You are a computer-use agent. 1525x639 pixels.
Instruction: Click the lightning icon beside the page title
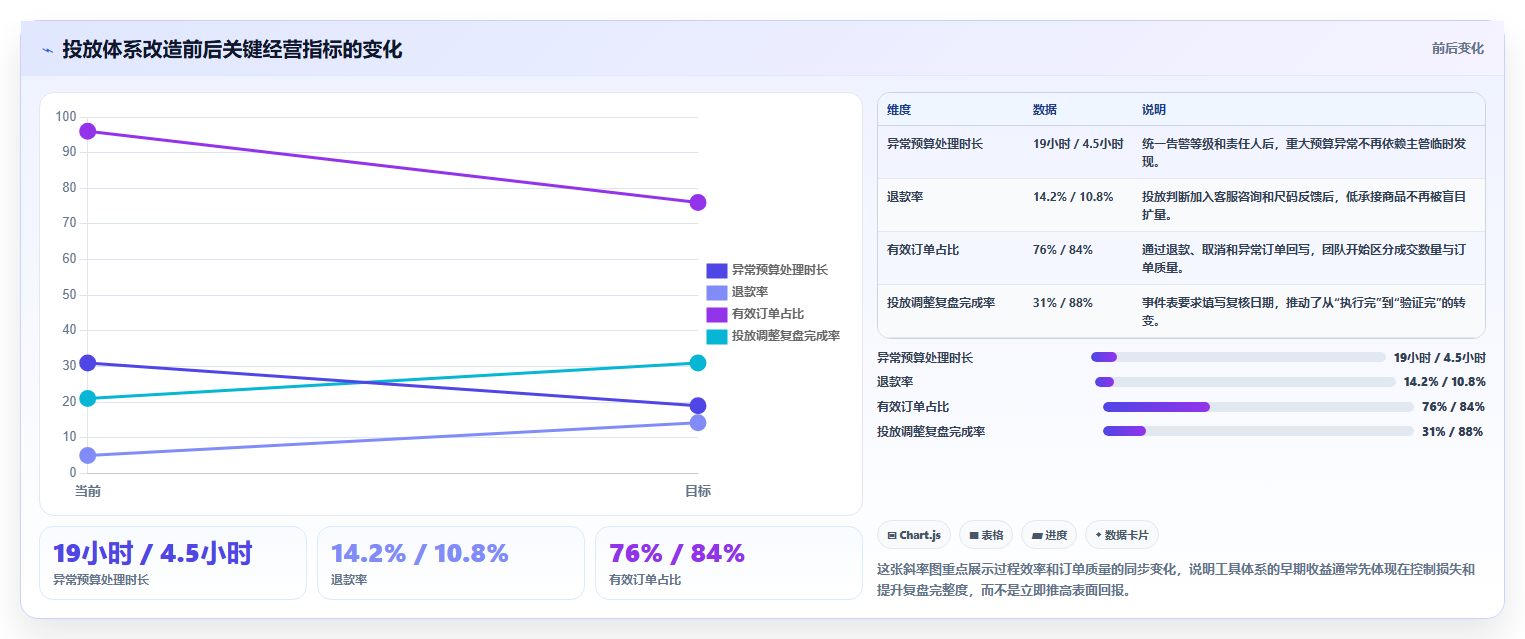click(48, 50)
